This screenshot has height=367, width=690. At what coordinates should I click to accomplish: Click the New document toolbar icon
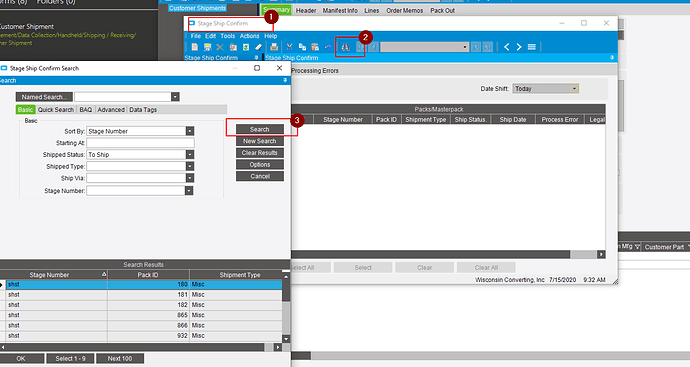click(x=195, y=47)
